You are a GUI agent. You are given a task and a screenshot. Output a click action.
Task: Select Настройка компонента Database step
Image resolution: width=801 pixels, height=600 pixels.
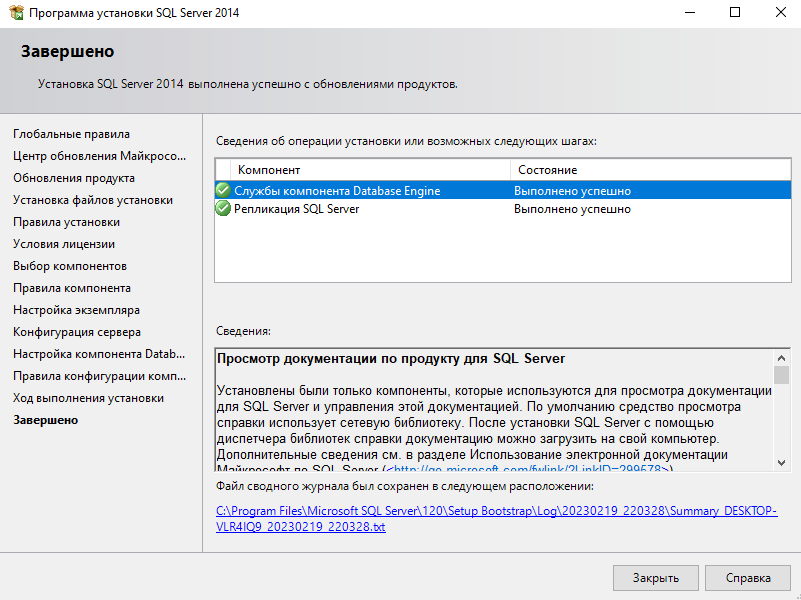(99, 353)
